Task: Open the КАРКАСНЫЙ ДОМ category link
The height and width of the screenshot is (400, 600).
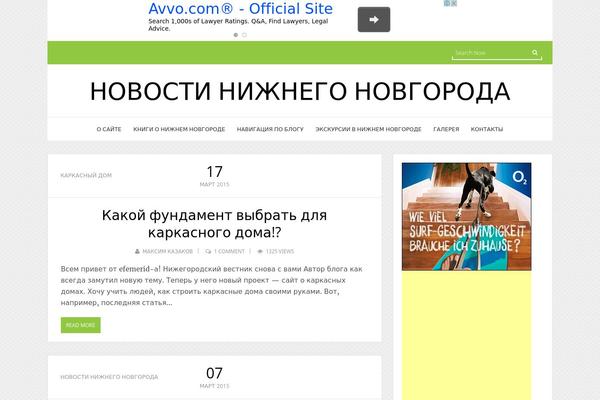Action: [x=86, y=175]
